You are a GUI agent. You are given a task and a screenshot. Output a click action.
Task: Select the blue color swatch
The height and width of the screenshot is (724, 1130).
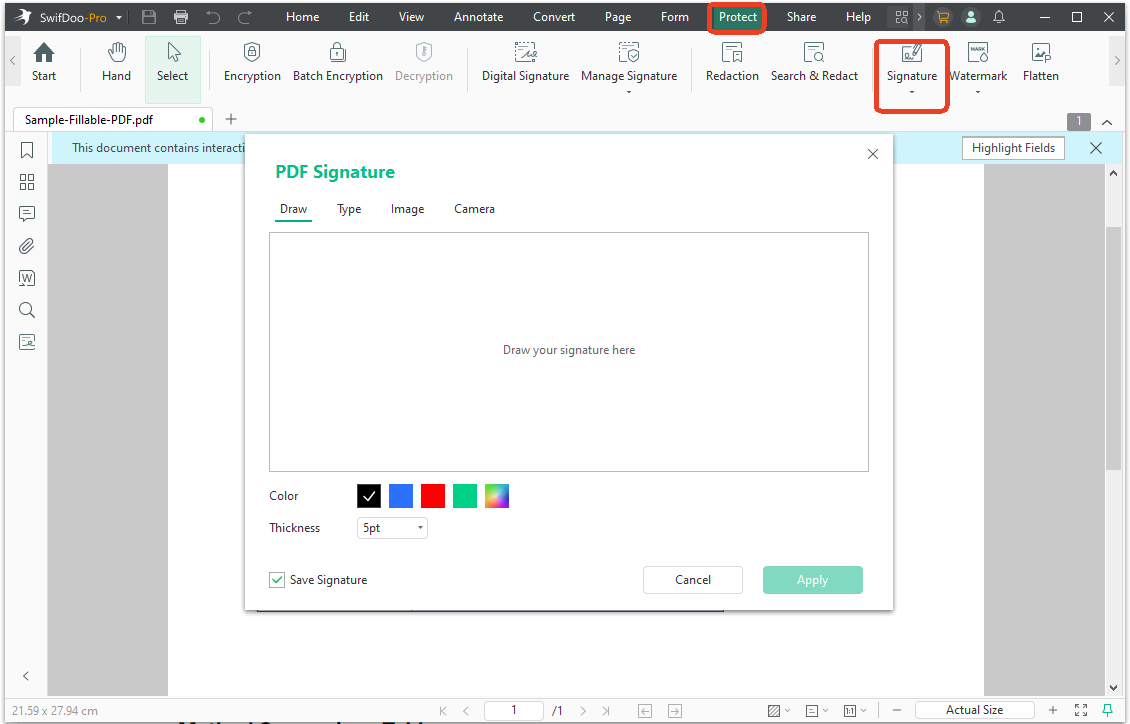[401, 496]
